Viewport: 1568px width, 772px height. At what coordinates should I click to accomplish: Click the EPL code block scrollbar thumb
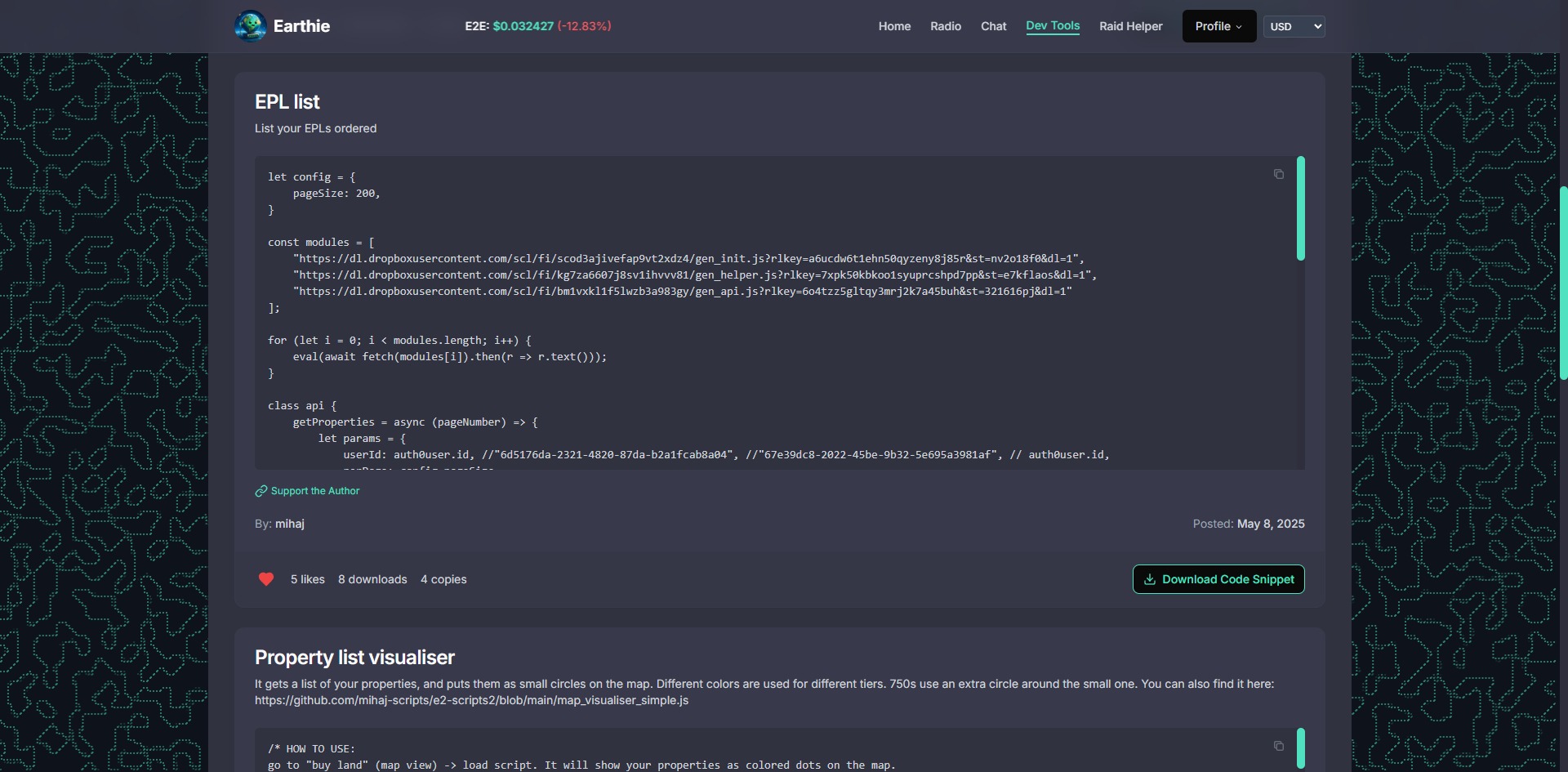(x=1300, y=208)
